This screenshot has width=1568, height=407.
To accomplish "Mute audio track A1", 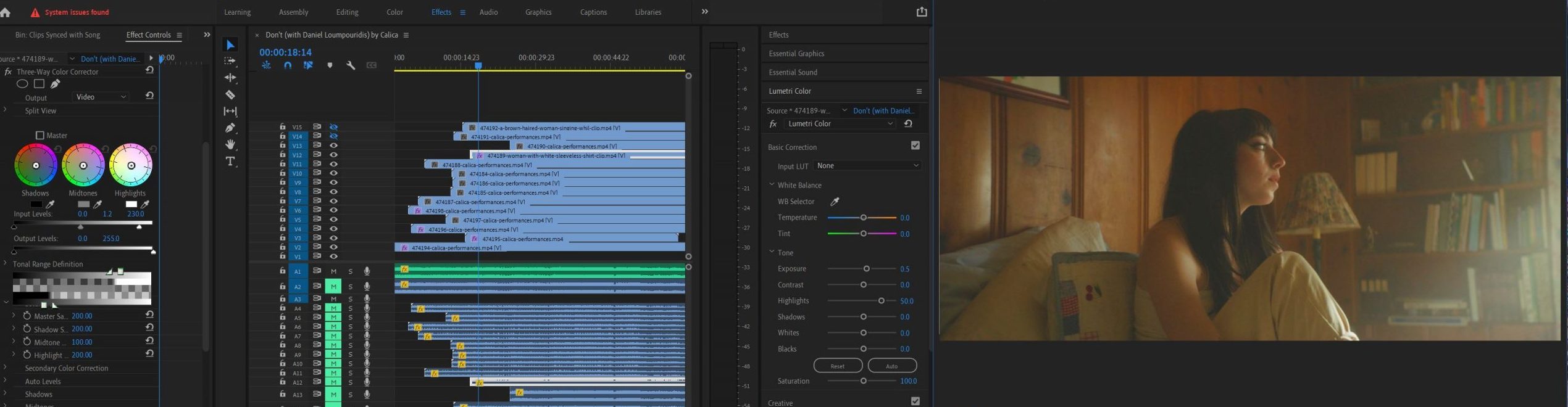I will click(x=334, y=271).
